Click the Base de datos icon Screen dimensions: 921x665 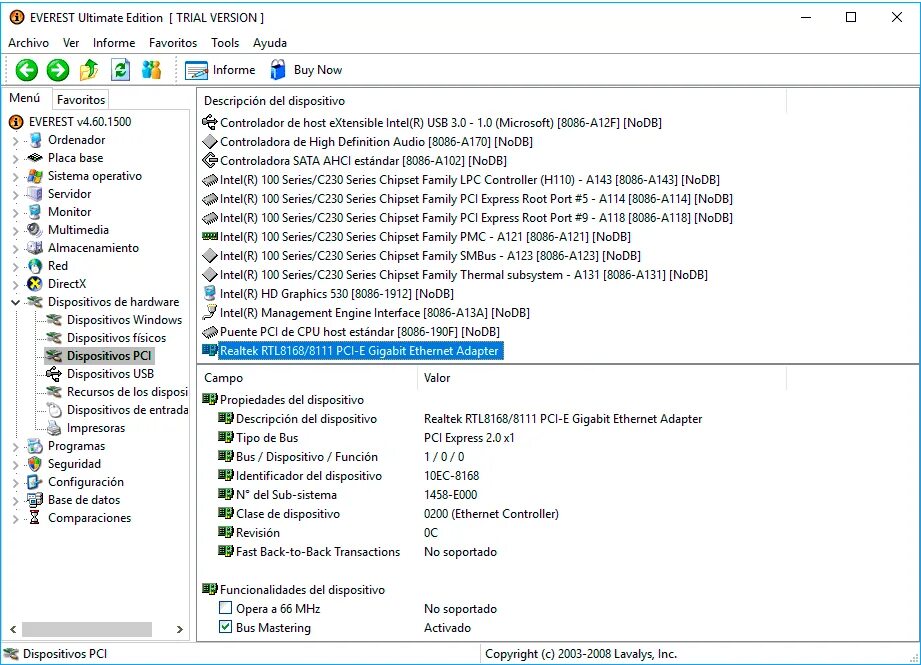click(35, 500)
